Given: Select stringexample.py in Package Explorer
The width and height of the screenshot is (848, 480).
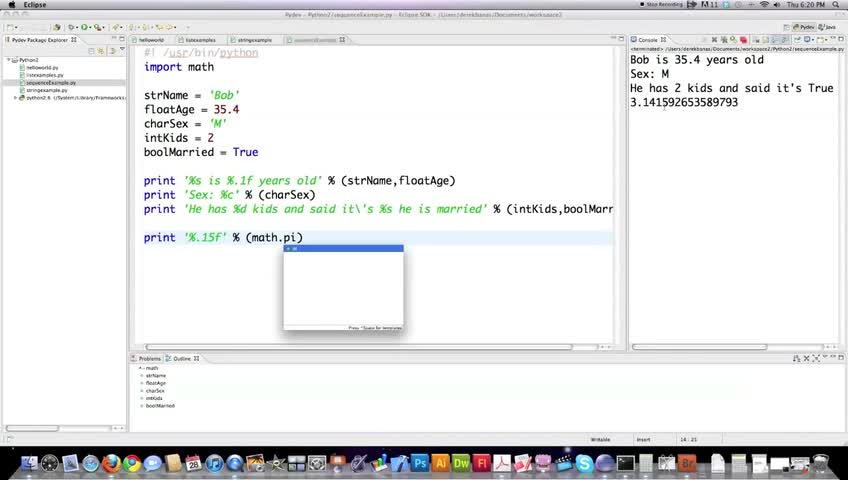Looking at the screenshot, I should click(47, 90).
